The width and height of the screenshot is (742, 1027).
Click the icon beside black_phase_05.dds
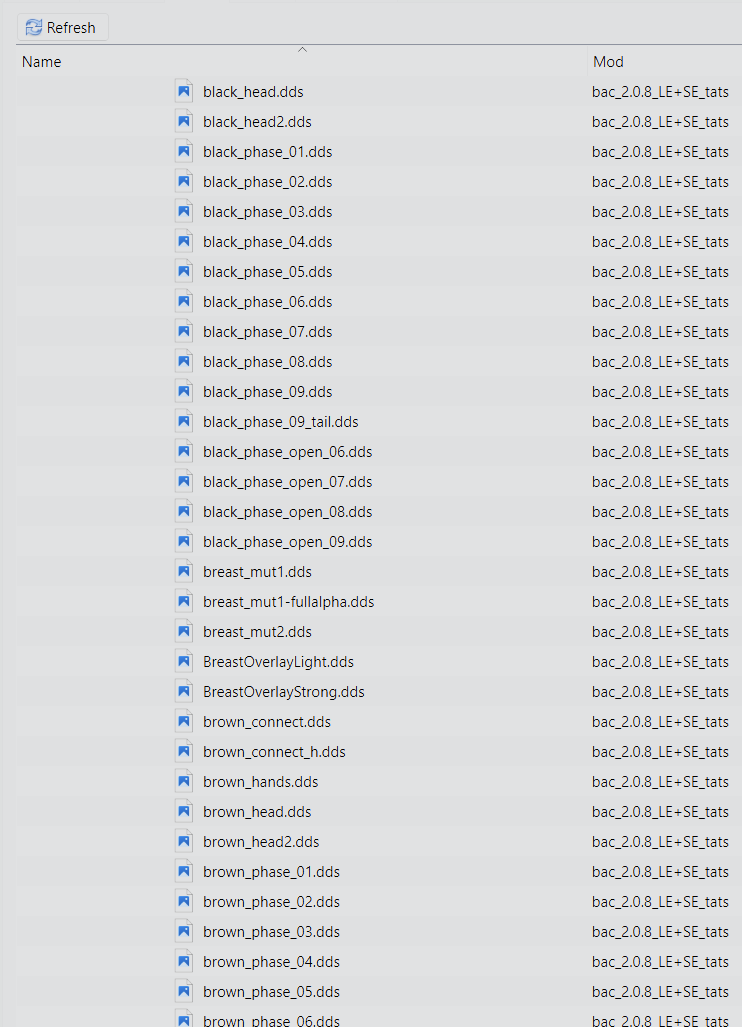tap(184, 272)
